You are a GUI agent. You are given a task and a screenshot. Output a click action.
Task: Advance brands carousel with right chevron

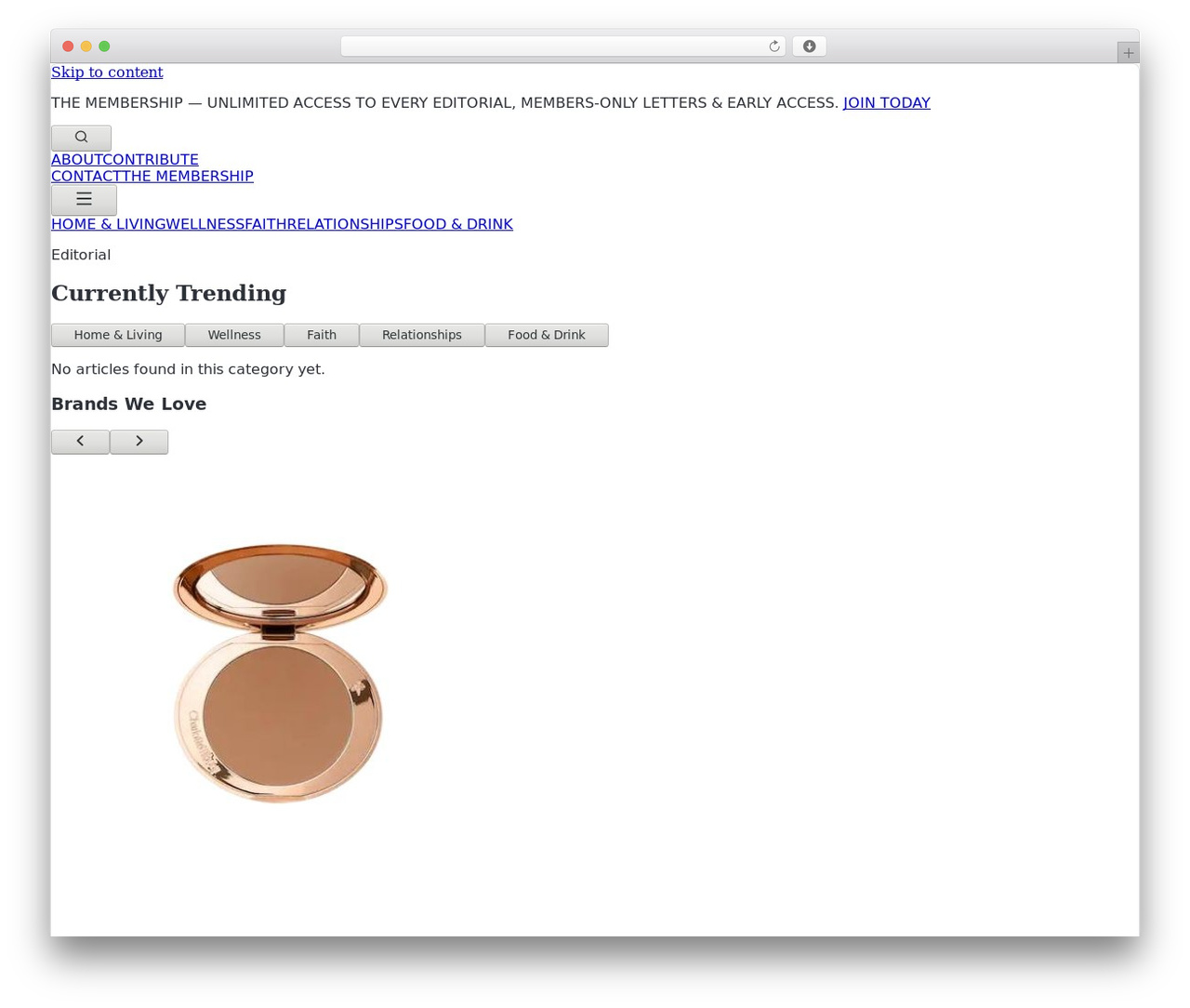139,442
